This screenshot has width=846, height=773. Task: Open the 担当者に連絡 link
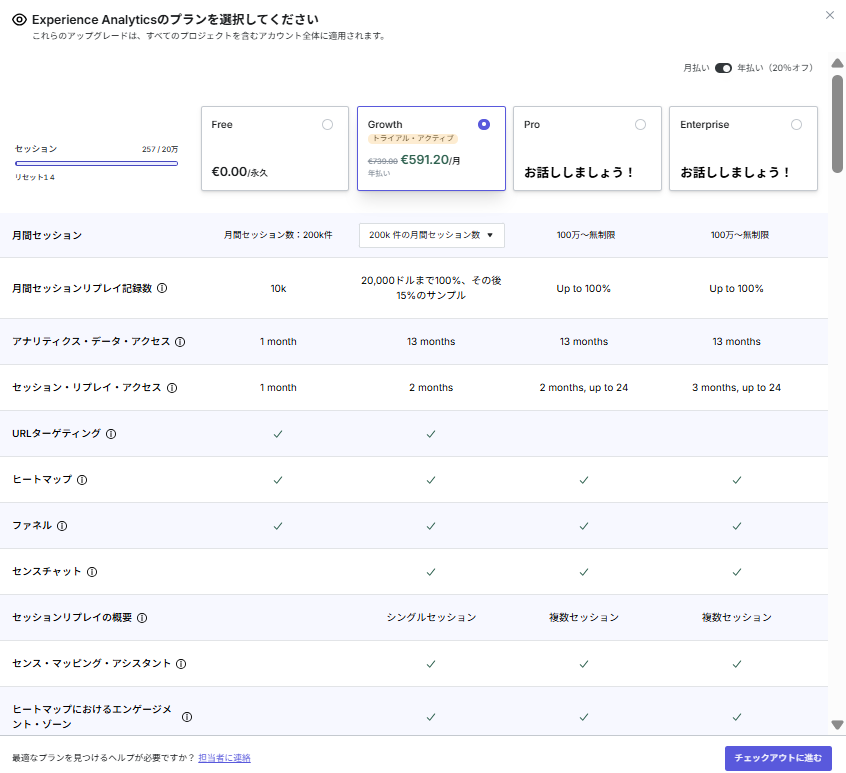click(224, 758)
